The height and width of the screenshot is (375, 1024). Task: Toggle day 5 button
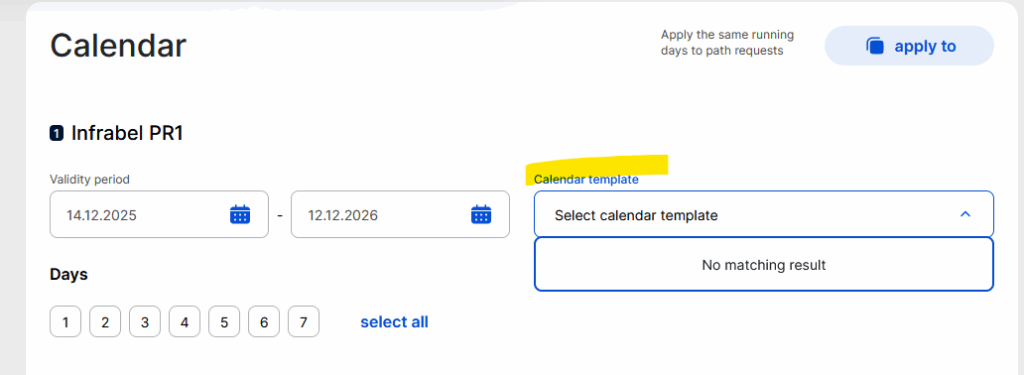[x=224, y=321]
